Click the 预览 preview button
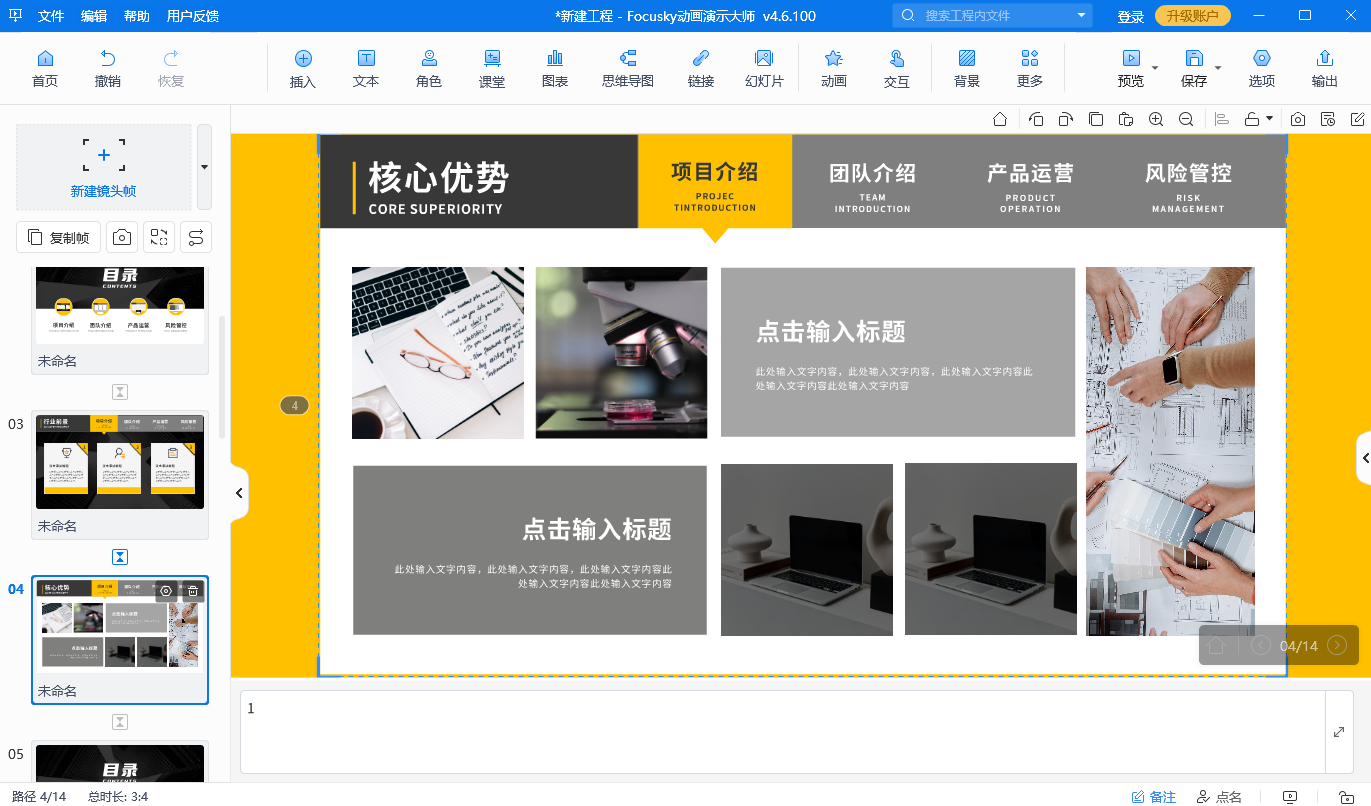Screen dimensions: 1371x806 click(1131, 68)
